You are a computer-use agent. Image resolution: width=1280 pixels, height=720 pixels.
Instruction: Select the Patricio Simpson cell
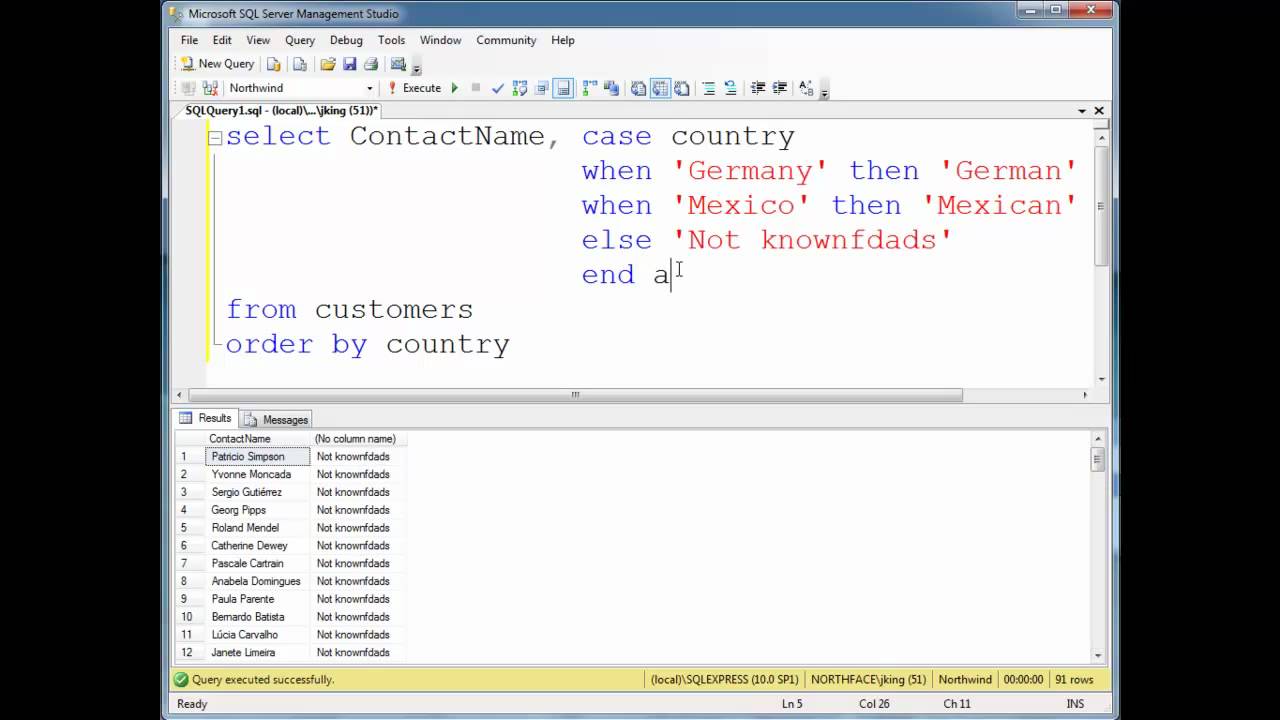click(x=258, y=457)
